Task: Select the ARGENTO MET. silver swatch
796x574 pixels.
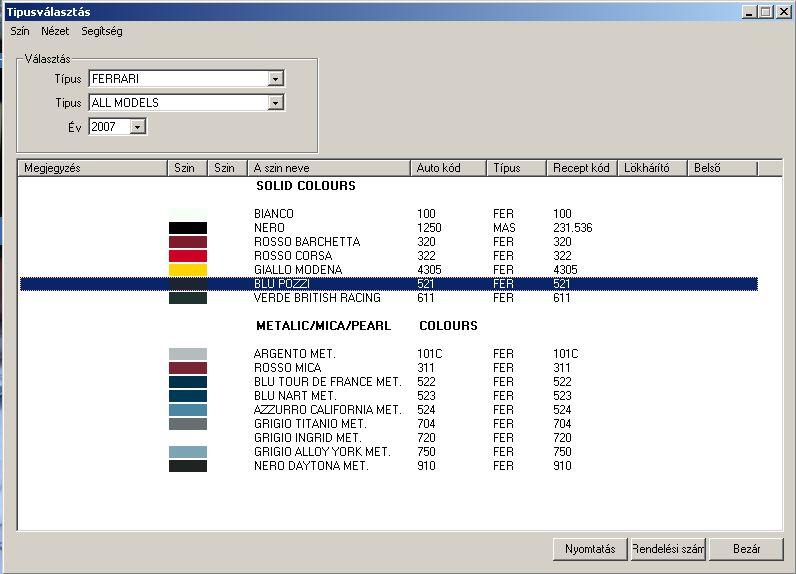Action: pyautogui.click(x=188, y=354)
